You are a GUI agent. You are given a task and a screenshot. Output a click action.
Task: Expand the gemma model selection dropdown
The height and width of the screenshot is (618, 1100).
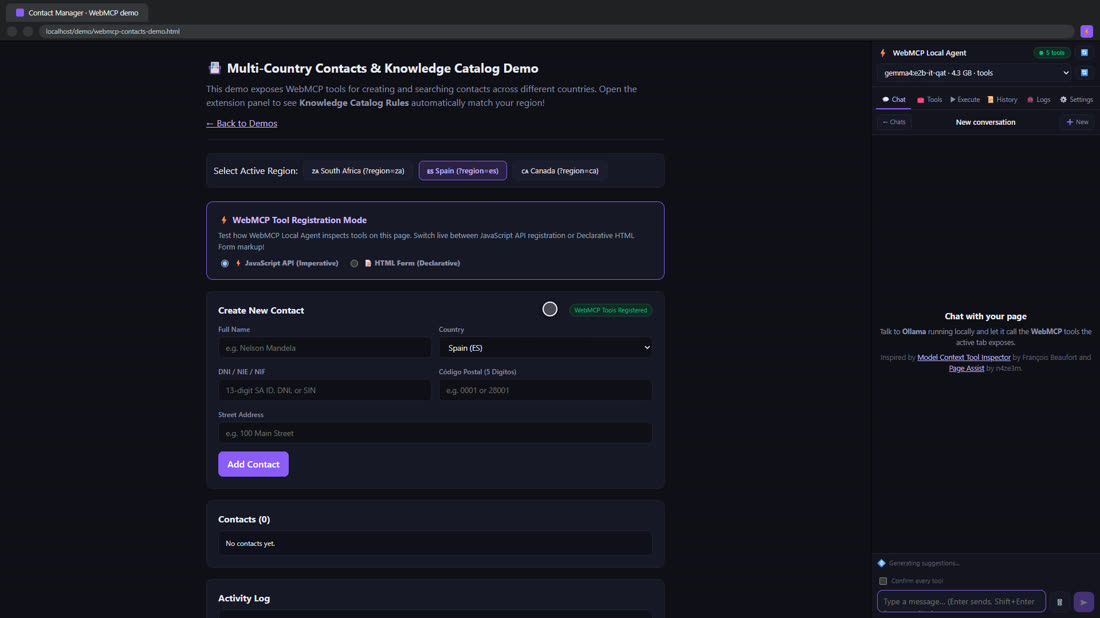pyautogui.click(x=976, y=73)
